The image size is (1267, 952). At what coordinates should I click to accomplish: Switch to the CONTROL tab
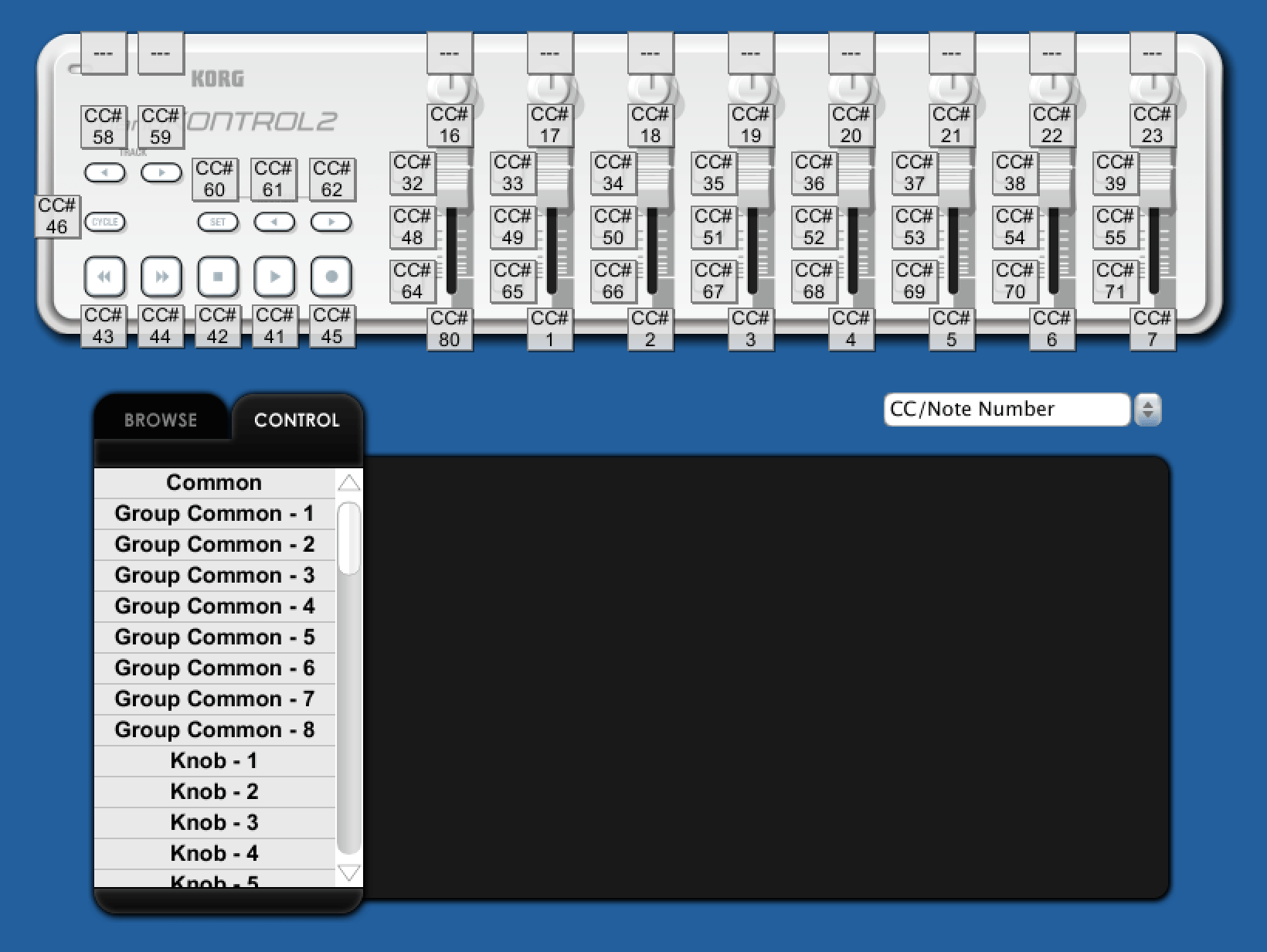click(296, 421)
